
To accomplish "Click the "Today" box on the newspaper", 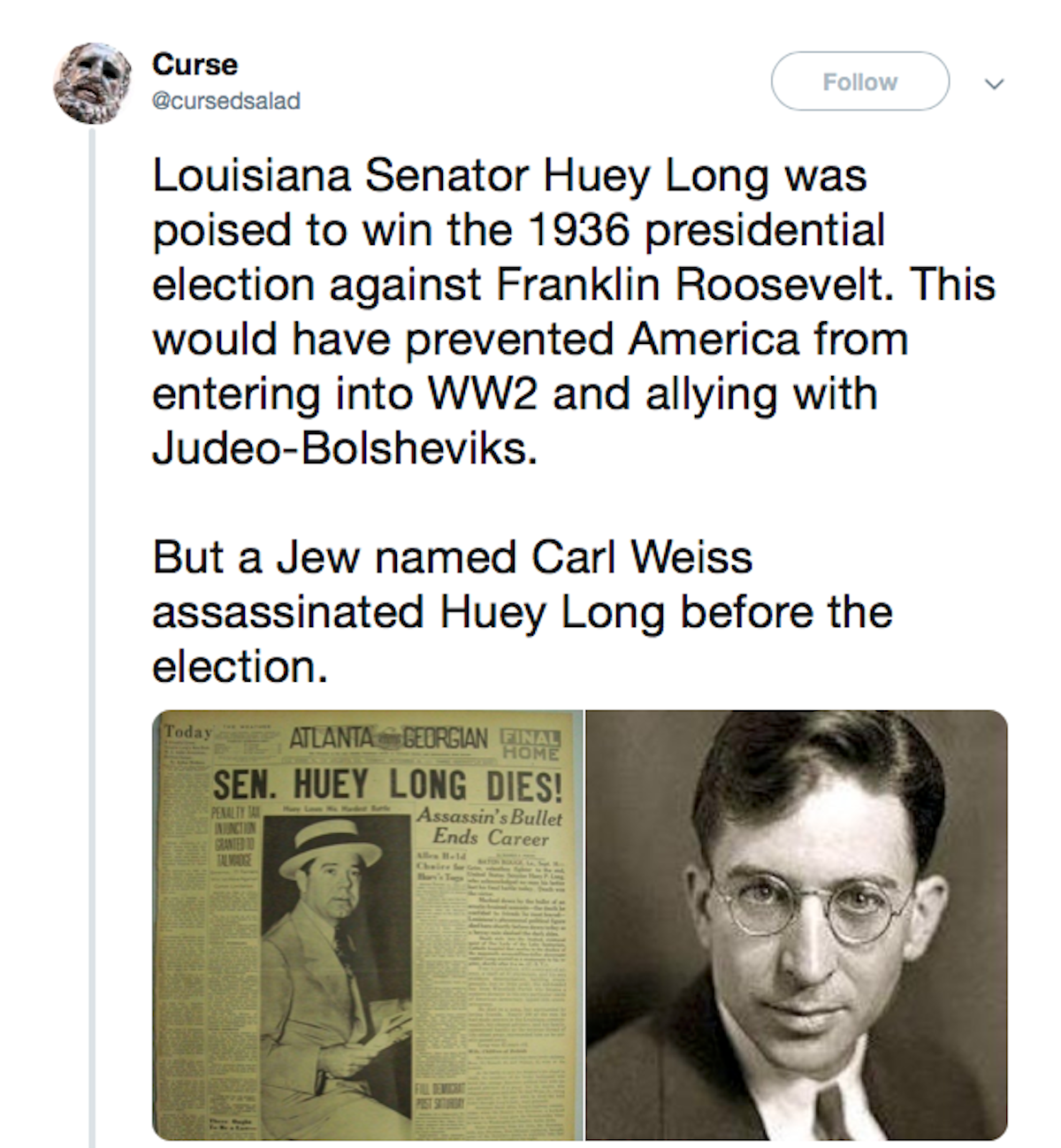I will (x=187, y=732).
